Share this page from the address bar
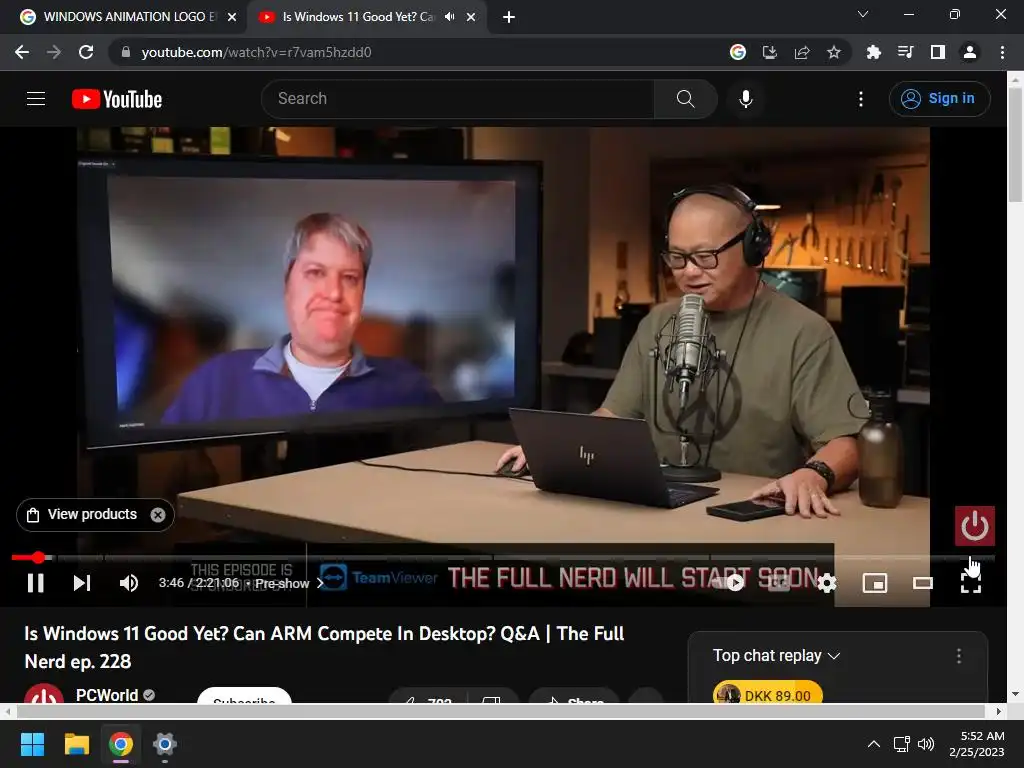1024x768 pixels. tap(802, 52)
